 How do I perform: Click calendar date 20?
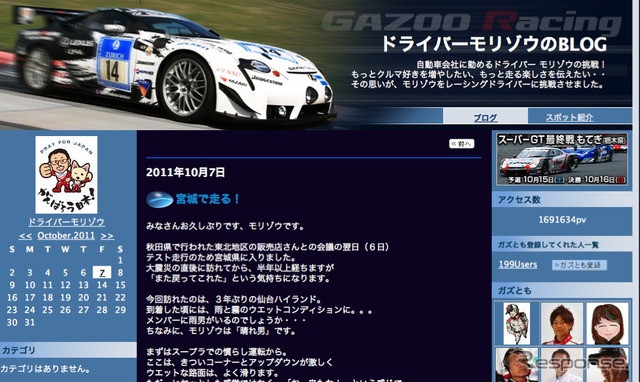pos(84,298)
